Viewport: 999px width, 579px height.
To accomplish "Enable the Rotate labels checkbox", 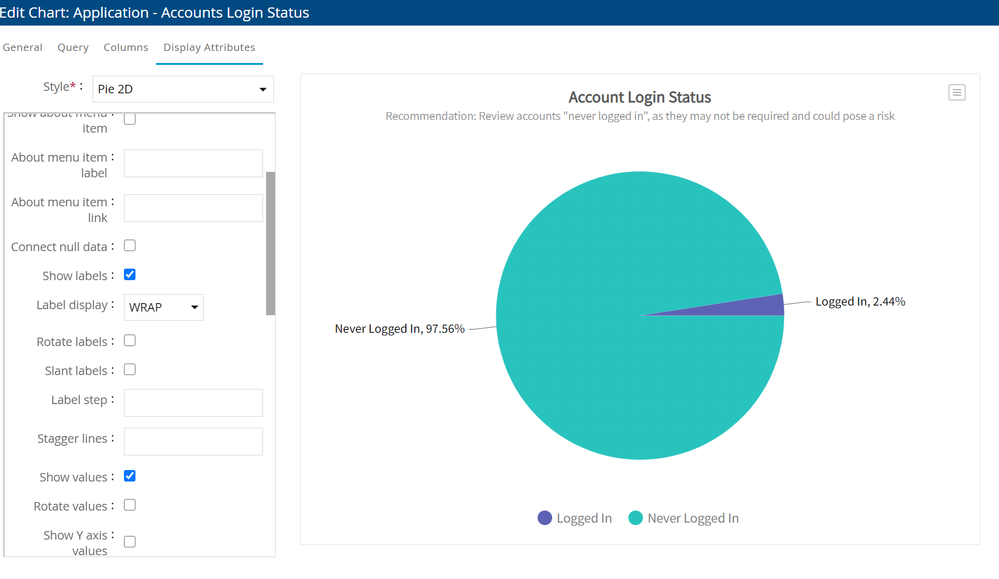I will [130, 341].
